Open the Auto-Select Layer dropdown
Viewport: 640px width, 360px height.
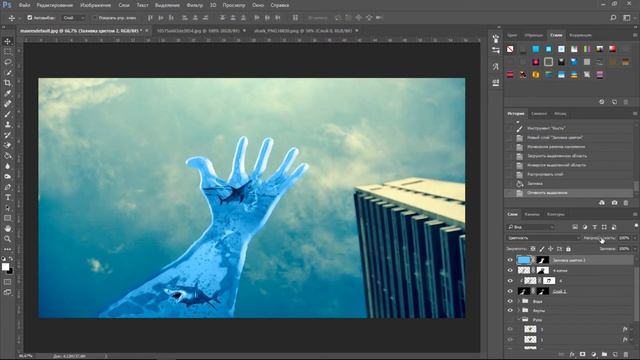(74, 18)
